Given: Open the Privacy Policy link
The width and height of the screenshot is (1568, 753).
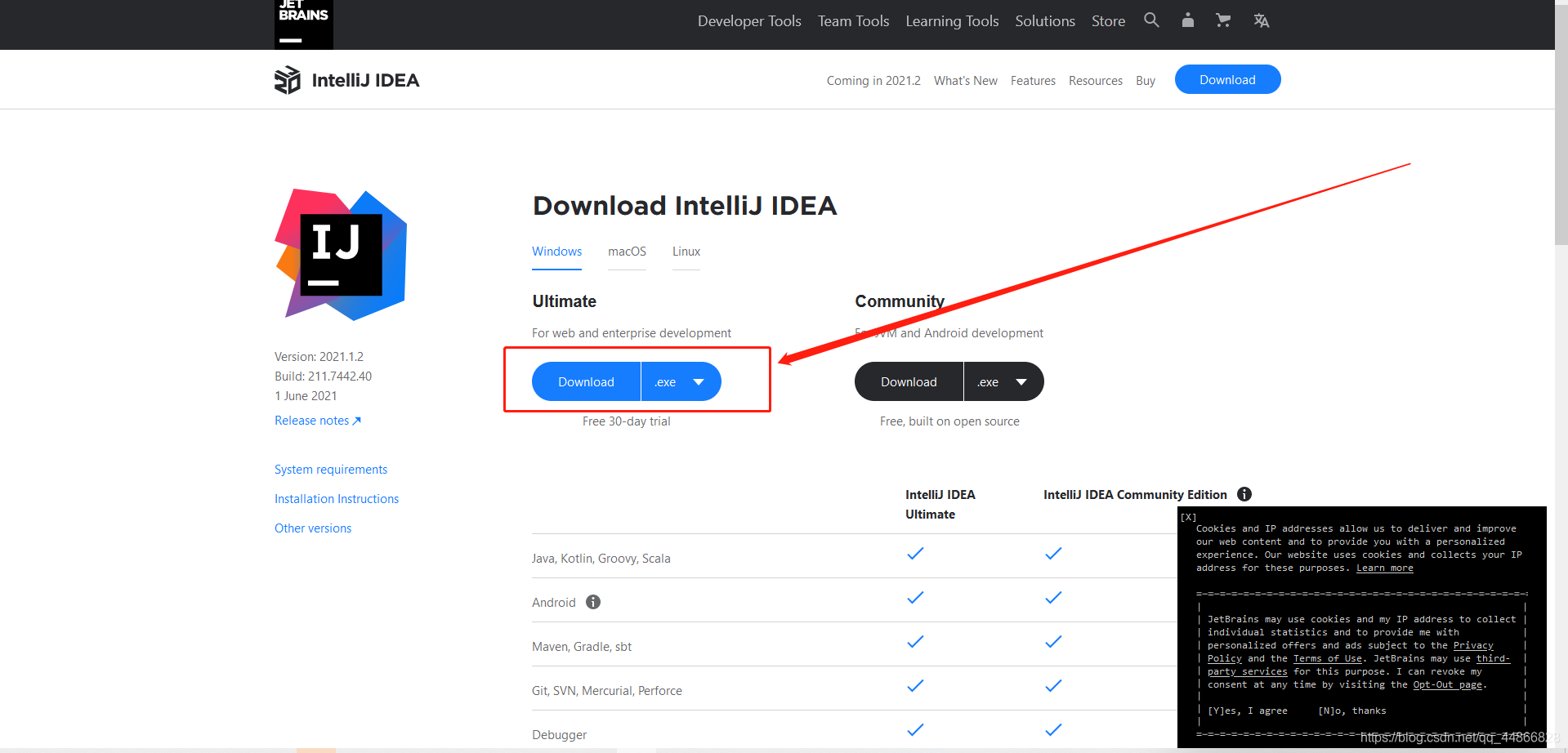Looking at the screenshot, I should pyautogui.click(x=1472, y=646).
